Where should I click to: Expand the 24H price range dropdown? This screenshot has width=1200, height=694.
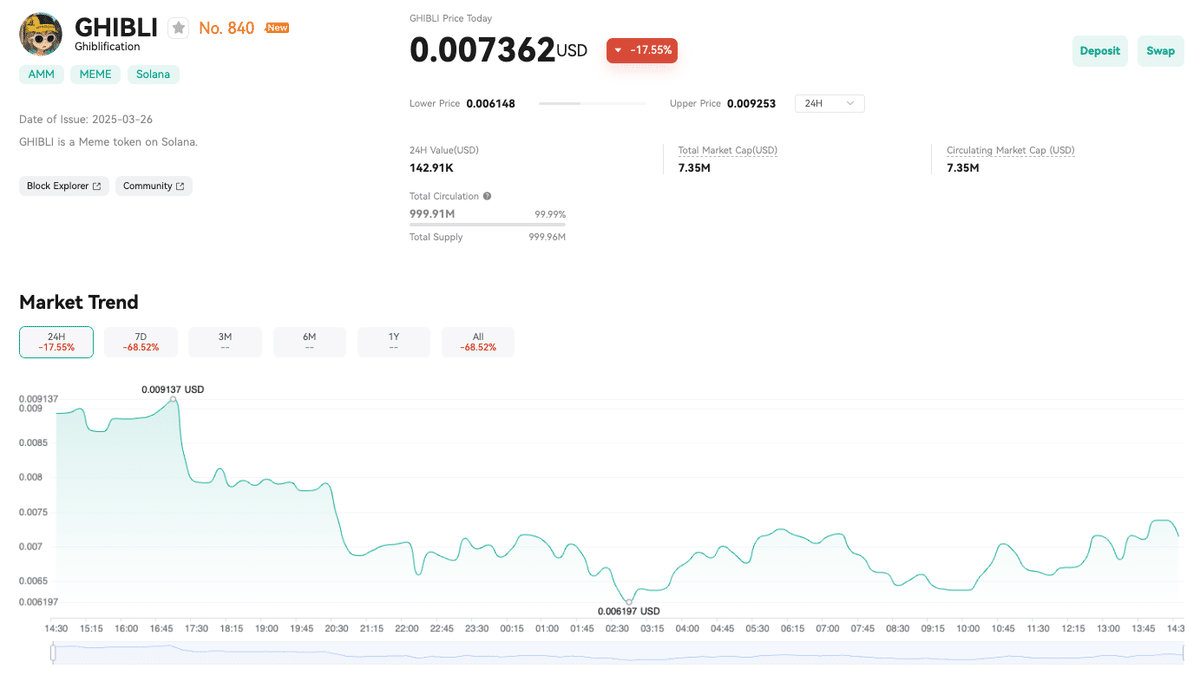(x=829, y=103)
